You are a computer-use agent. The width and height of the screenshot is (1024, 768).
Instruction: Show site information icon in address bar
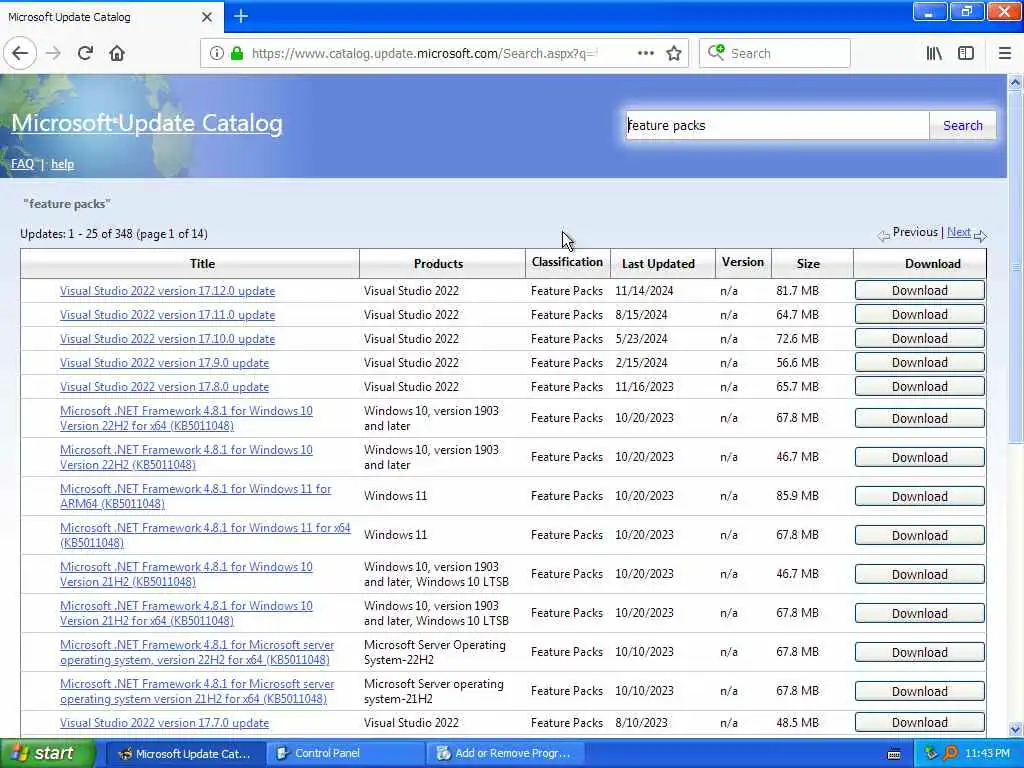coord(216,54)
